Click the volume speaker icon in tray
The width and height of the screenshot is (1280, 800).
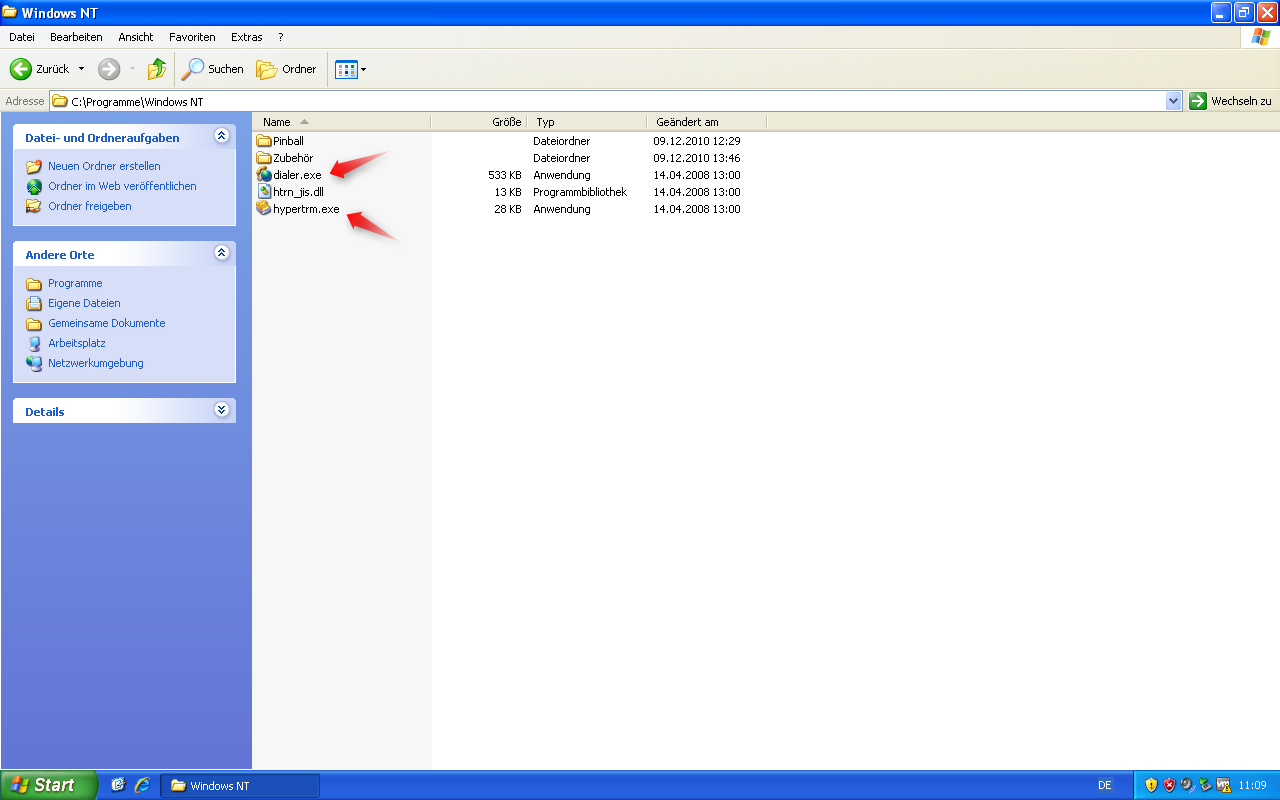(1186, 784)
